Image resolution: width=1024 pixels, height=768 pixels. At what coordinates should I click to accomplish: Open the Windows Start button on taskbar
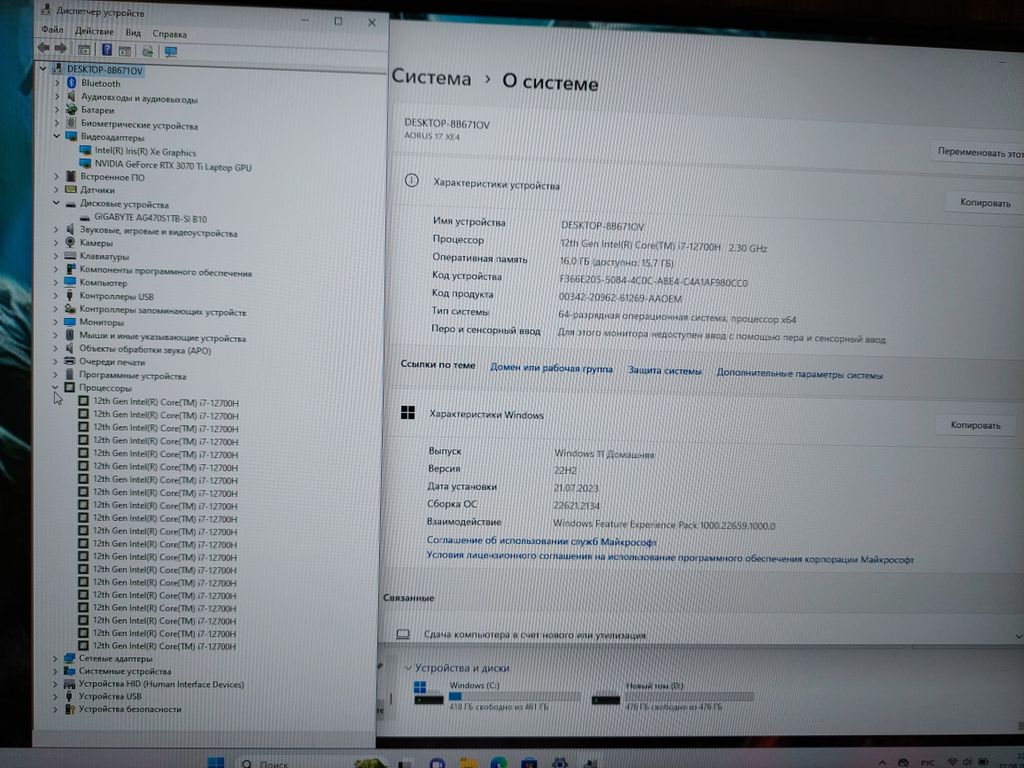[216, 761]
